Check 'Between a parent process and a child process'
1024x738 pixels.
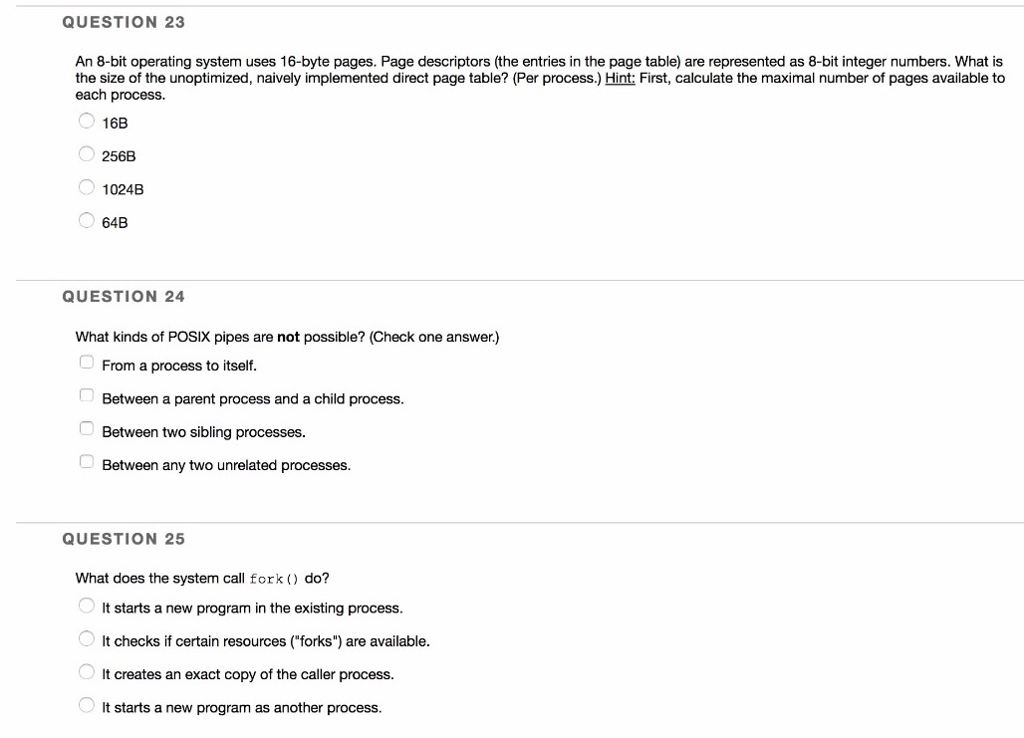pos(86,394)
